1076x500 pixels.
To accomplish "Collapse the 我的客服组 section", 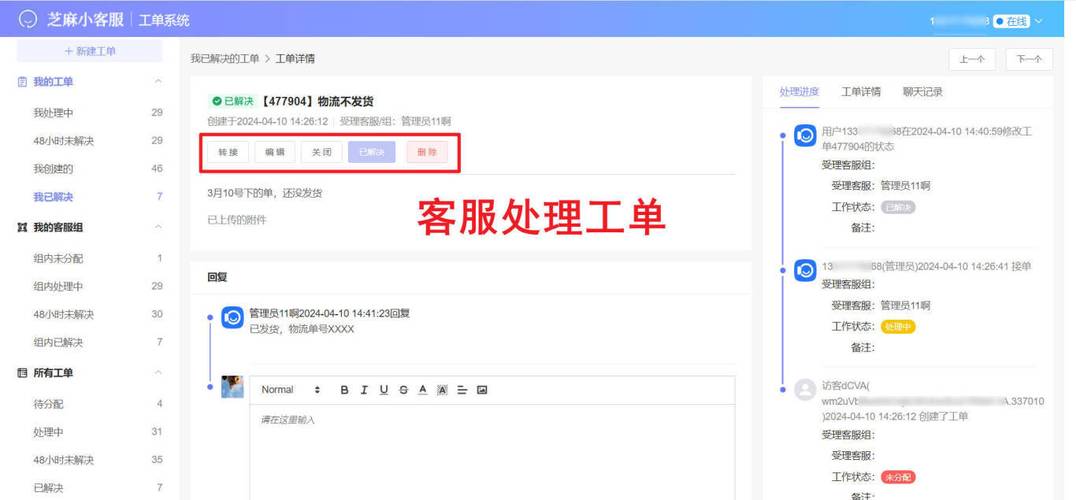I will click(158, 227).
